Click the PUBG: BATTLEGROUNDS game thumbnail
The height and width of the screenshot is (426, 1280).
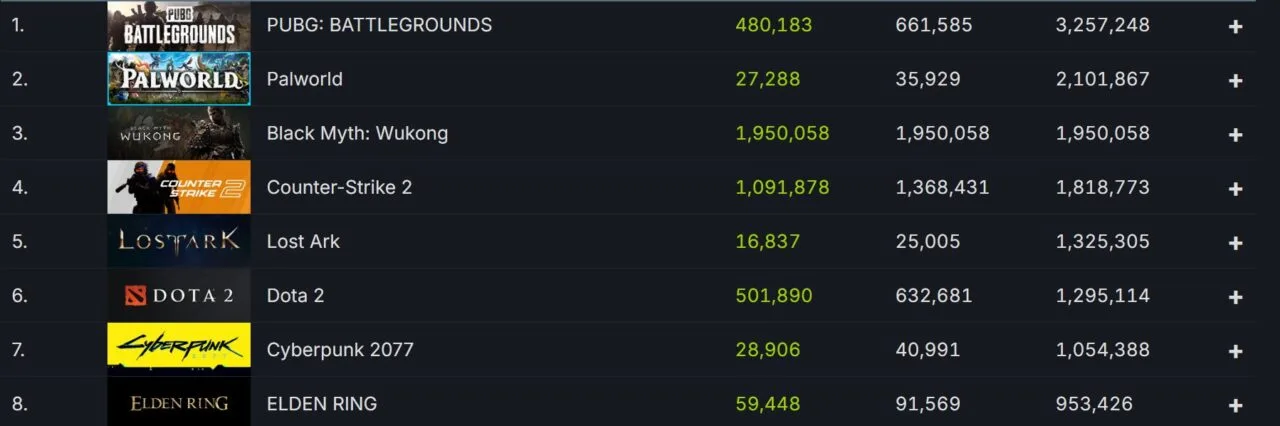(178, 25)
